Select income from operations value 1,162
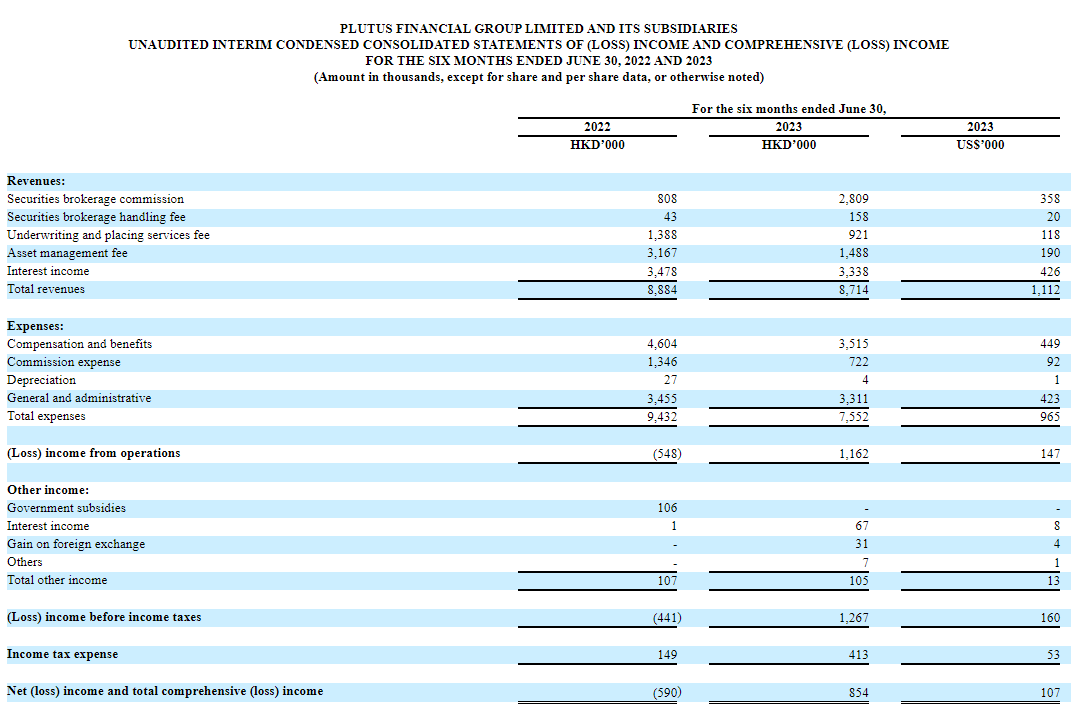This screenshot has width=1076, height=710. point(853,453)
